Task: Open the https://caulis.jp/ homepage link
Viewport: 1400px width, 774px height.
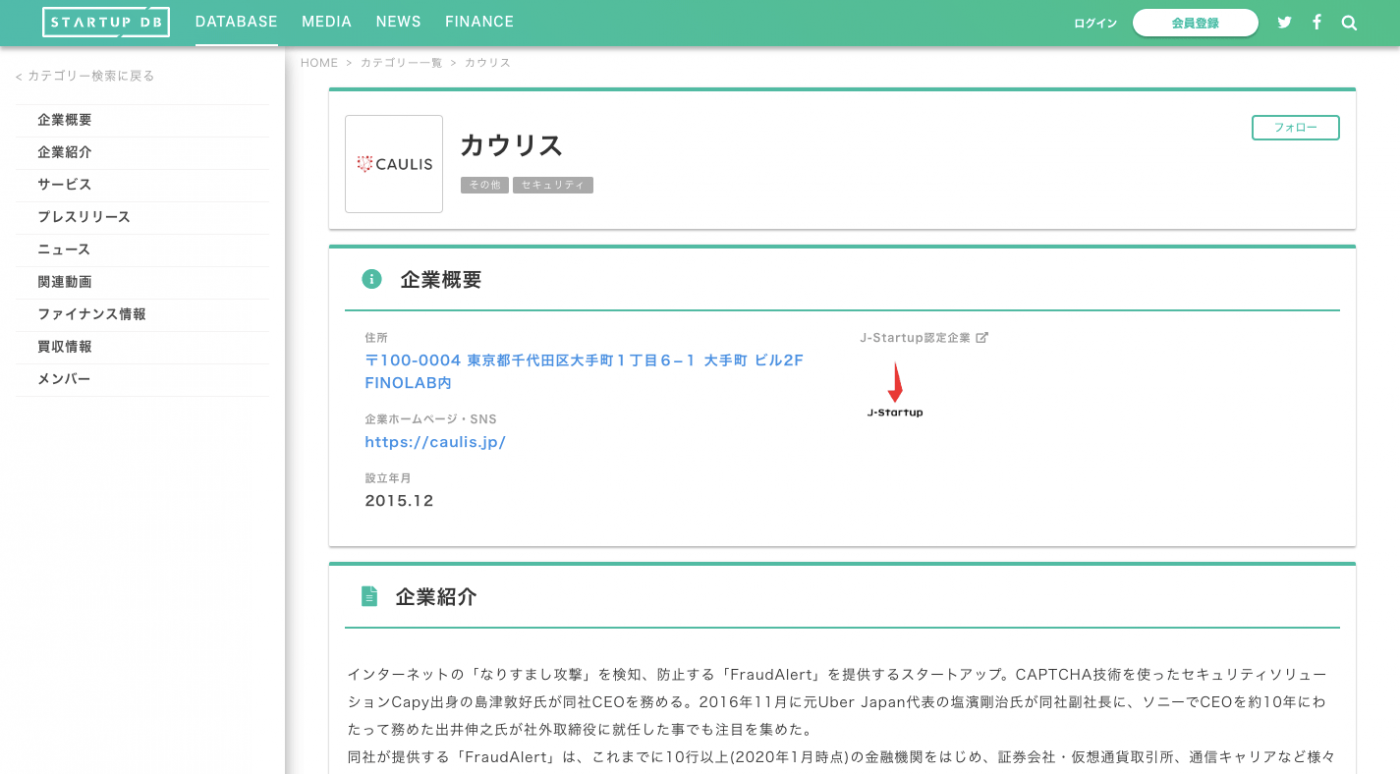Action: tap(435, 442)
